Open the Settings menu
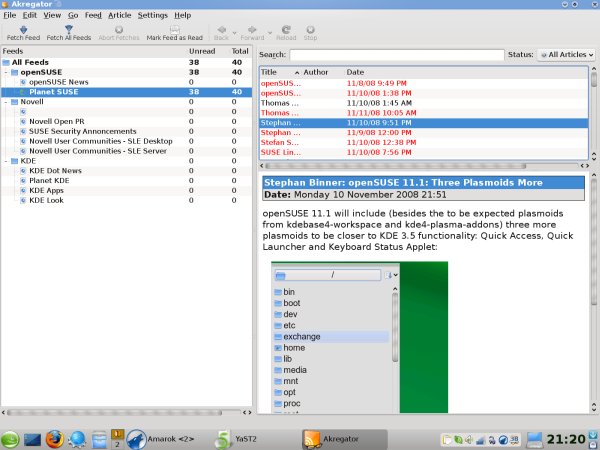Image resolution: width=600 pixels, height=450 pixels. coord(152,16)
